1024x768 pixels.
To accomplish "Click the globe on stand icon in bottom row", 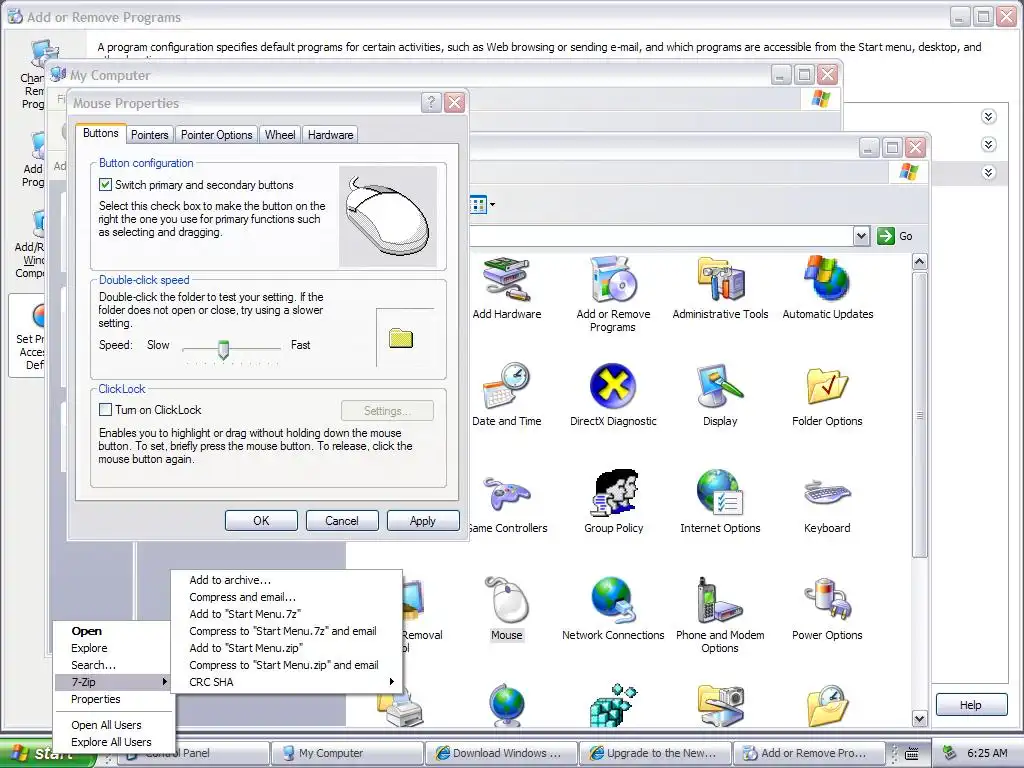I will pos(507,705).
